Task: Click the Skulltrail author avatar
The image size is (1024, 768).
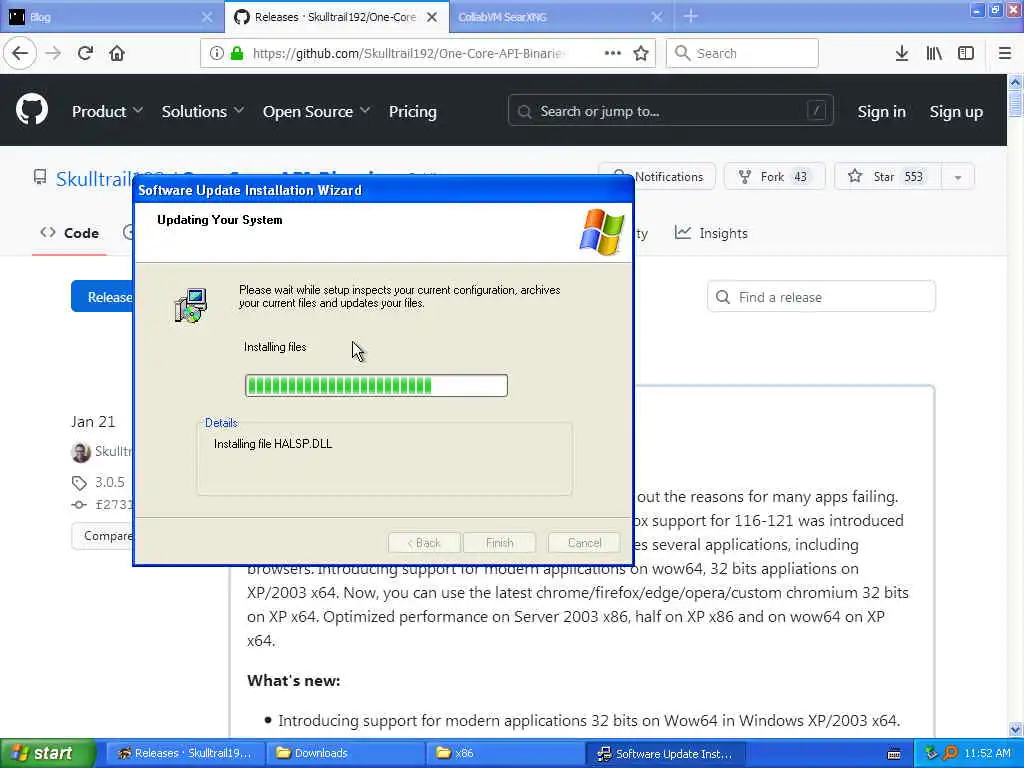Action: coord(81,452)
